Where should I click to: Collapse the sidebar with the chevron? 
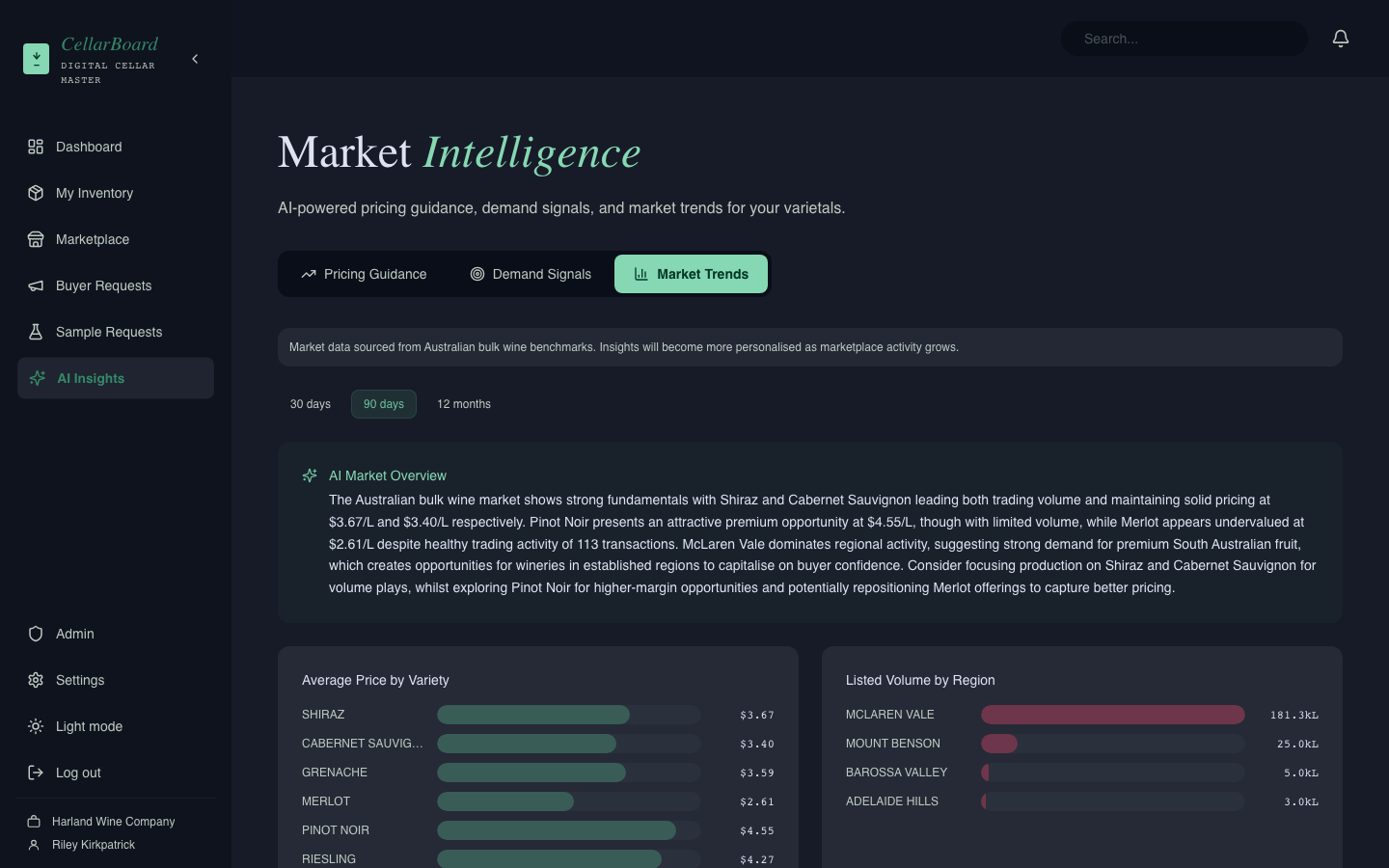click(195, 59)
